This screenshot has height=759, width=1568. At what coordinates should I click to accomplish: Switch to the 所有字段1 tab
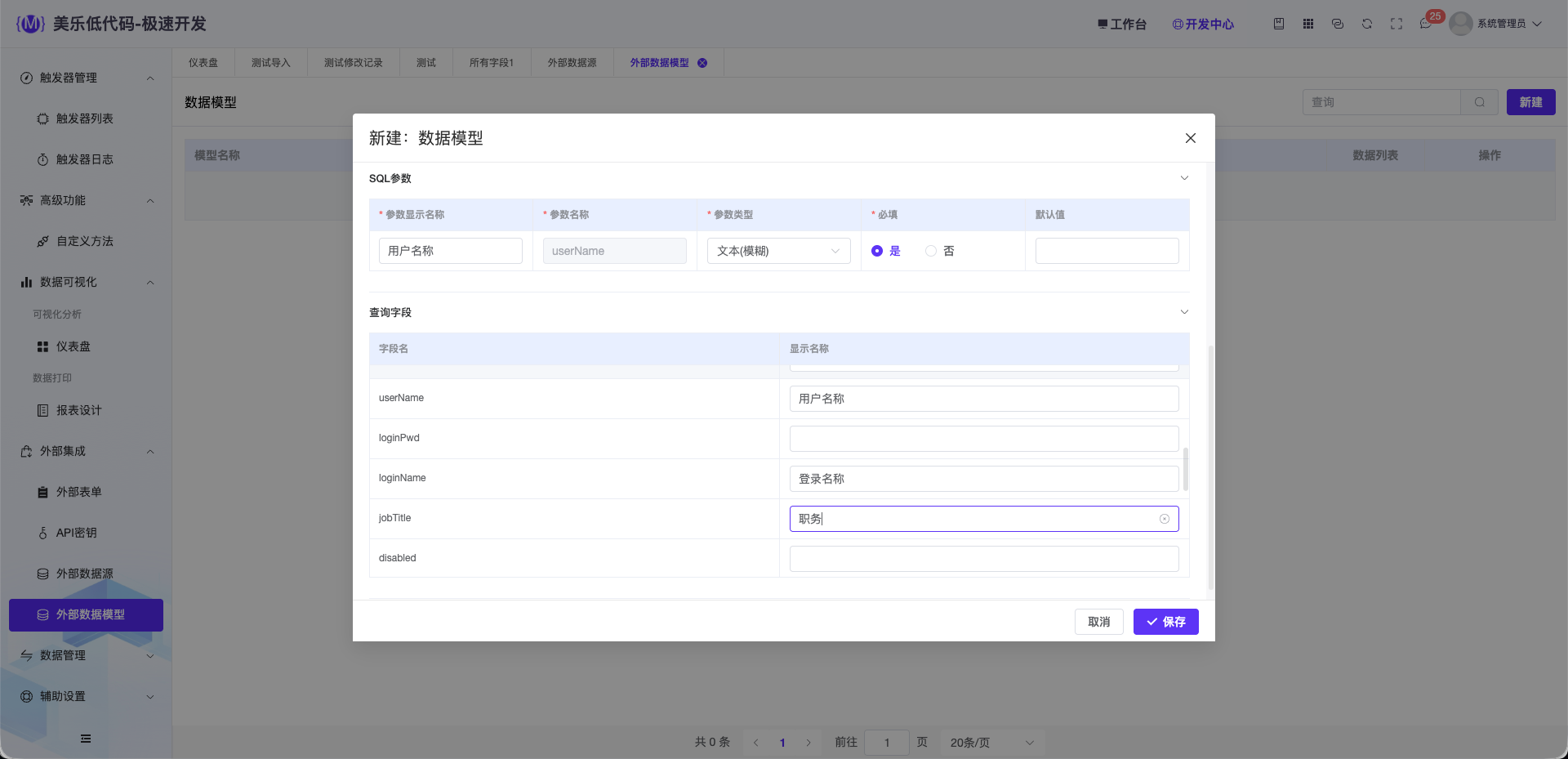pos(492,63)
